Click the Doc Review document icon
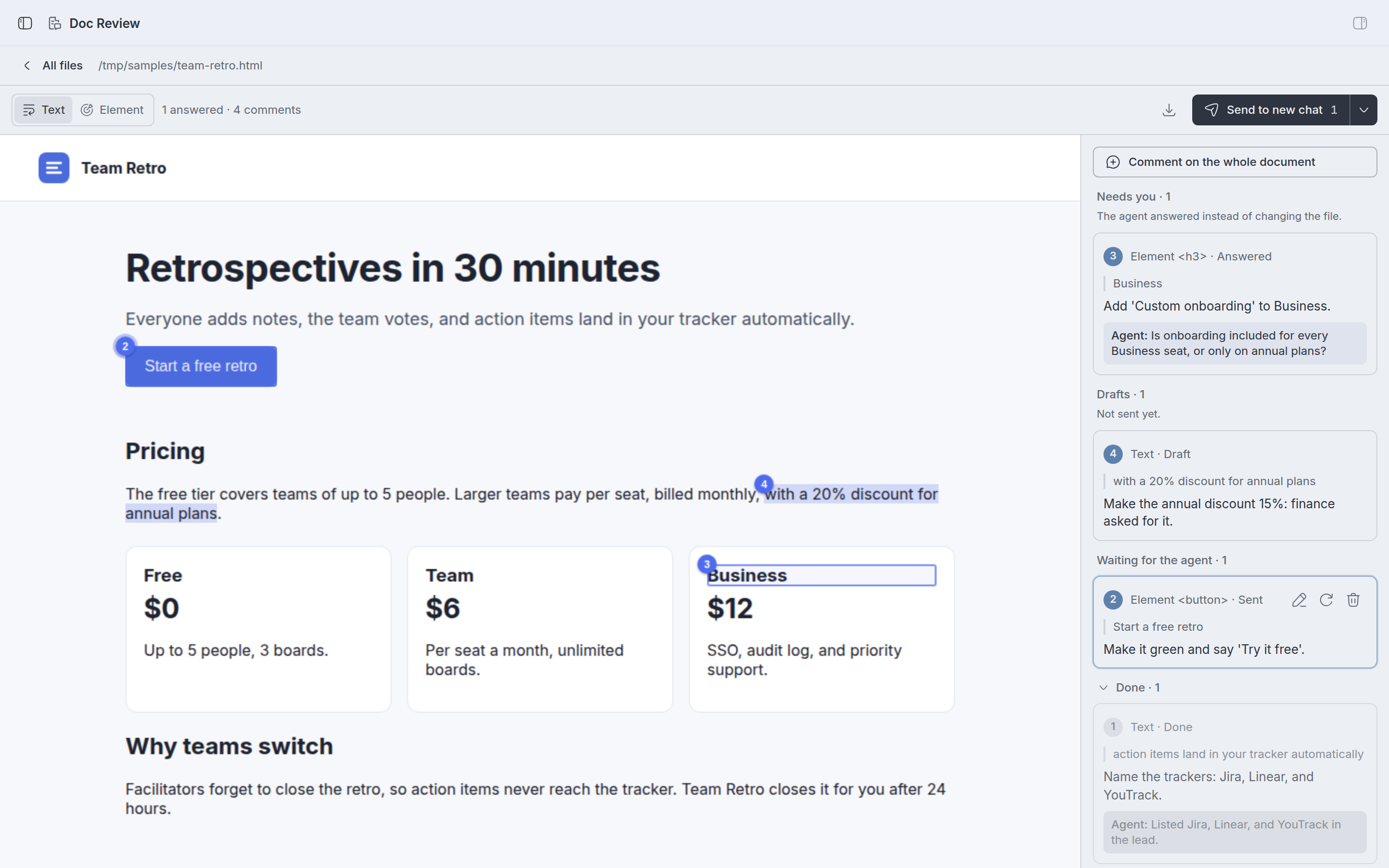 coord(54,23)
